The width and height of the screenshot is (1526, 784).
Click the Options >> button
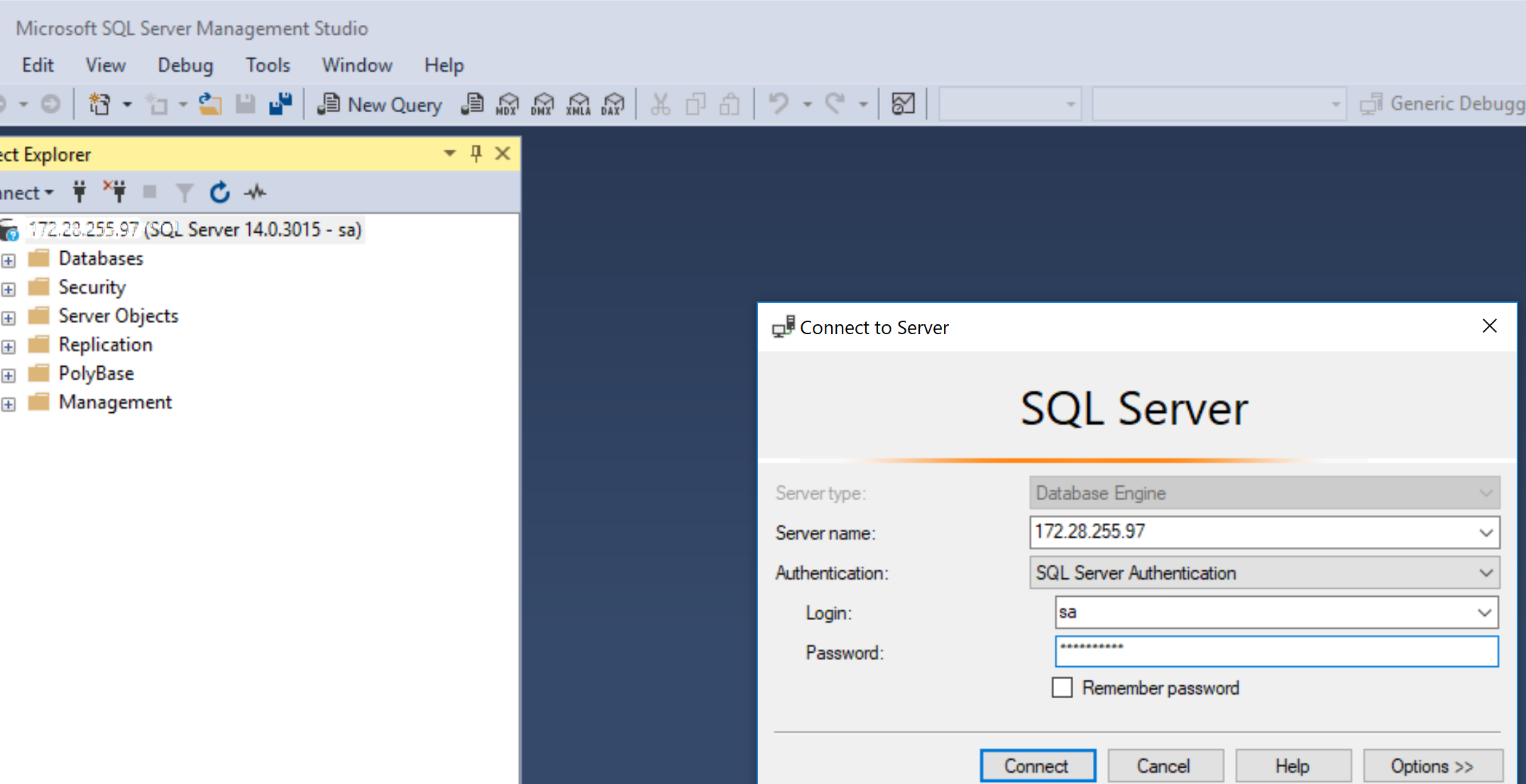(1432, 766)
